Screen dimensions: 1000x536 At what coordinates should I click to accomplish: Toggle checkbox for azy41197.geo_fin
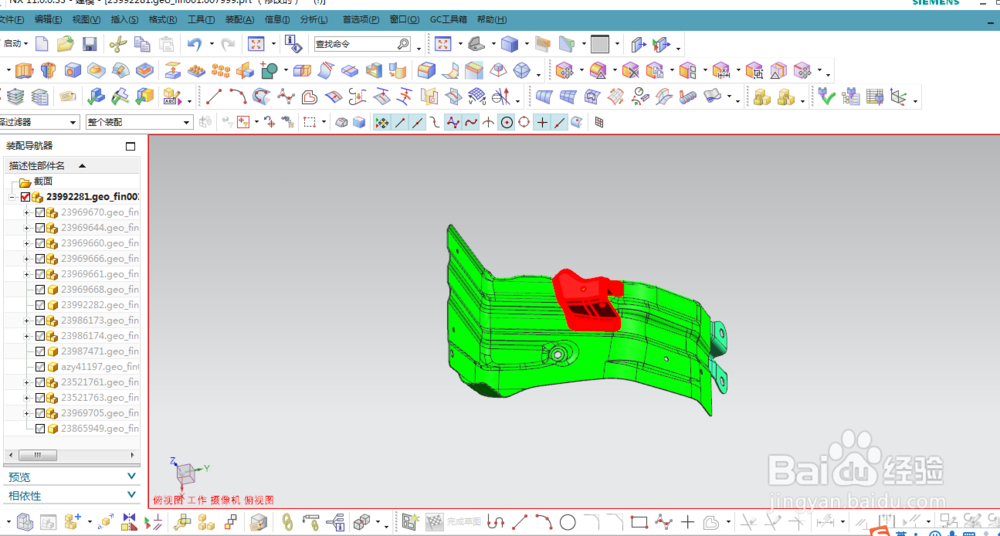coord(40,367)
